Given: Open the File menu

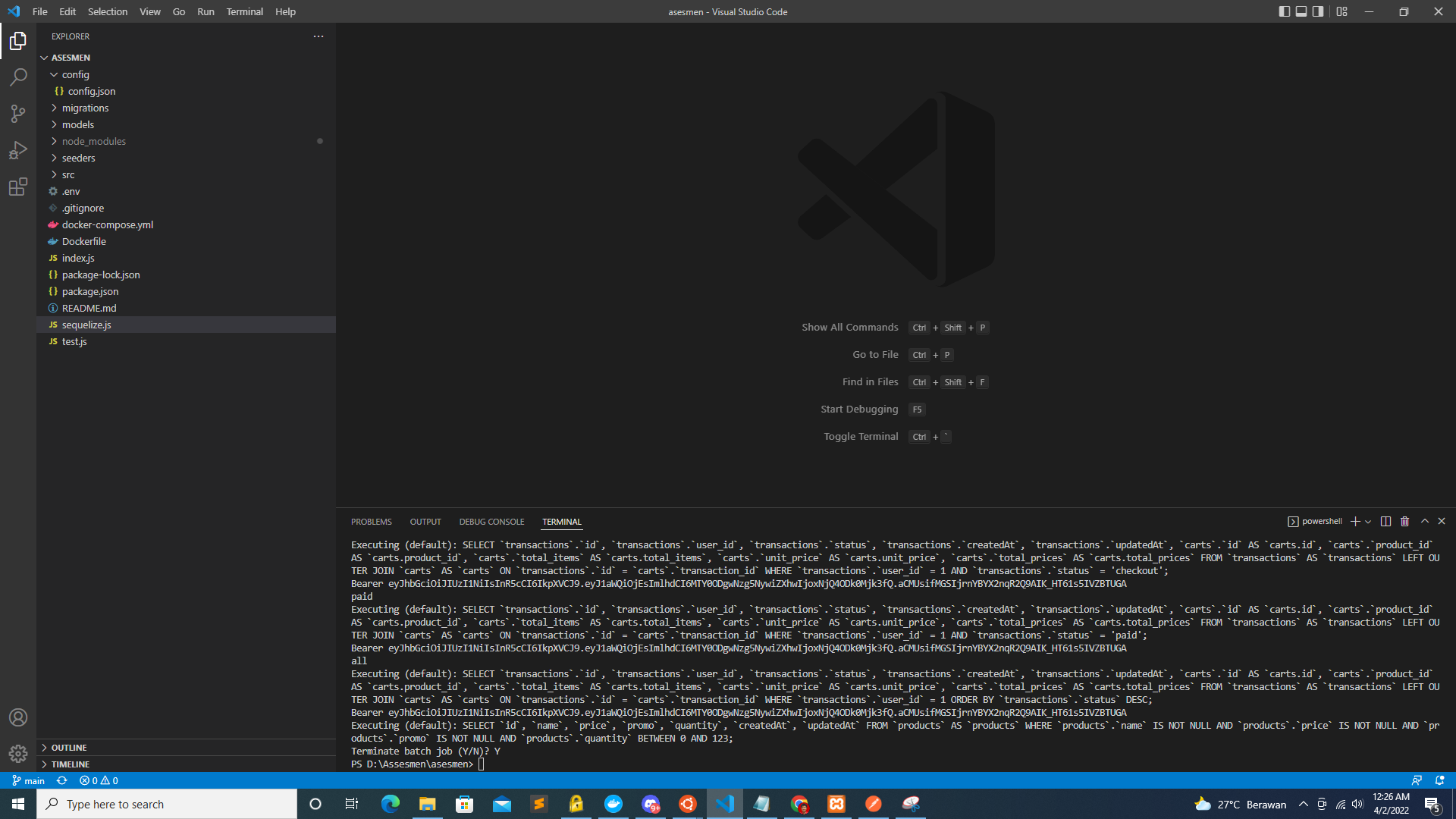Looking at the screenshot, I should (x=40, y=11).
